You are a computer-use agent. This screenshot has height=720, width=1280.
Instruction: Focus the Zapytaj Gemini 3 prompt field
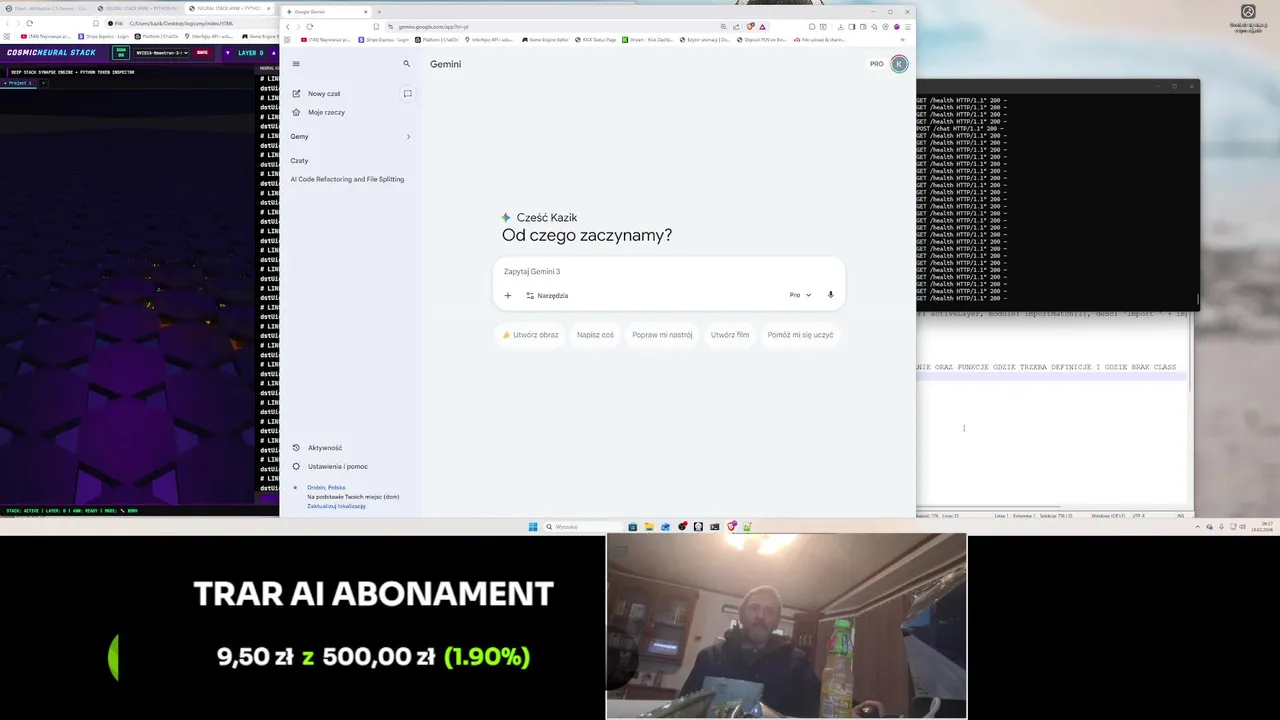click(x=669, y=272)
